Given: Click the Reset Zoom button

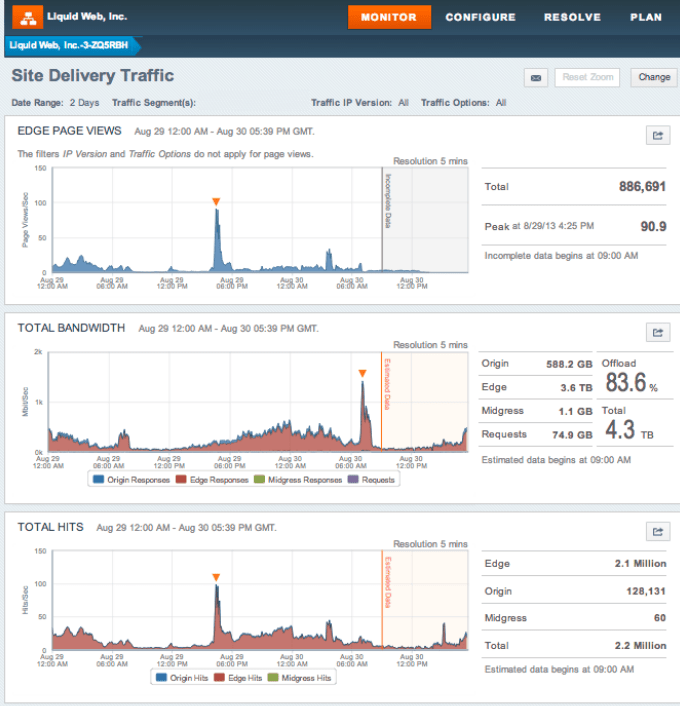Looking at the screenshot, I should coord(587,77).
